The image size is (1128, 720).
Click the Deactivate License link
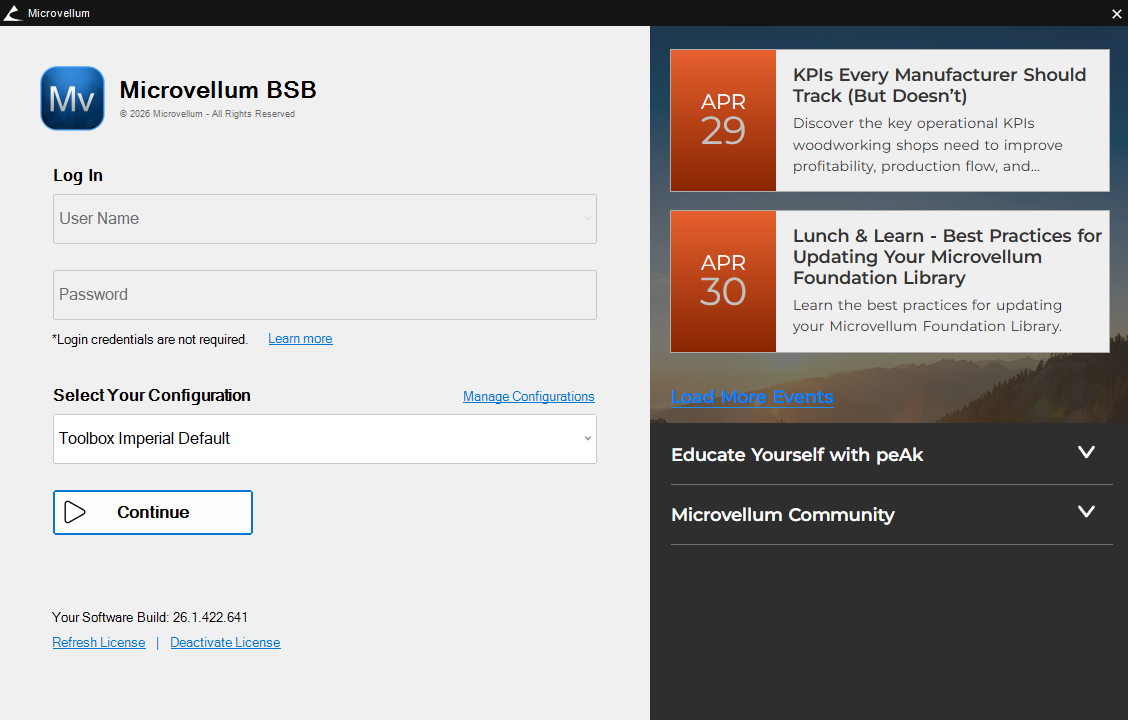coord(225,643)
